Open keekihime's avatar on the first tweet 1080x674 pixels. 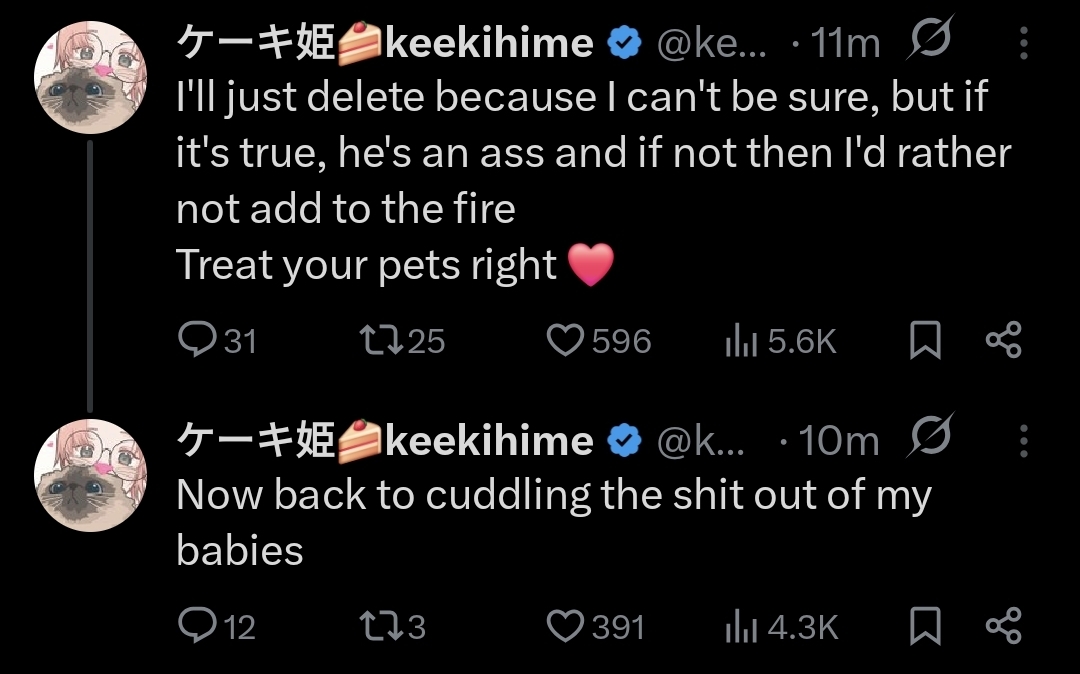[x=91, y=77]
